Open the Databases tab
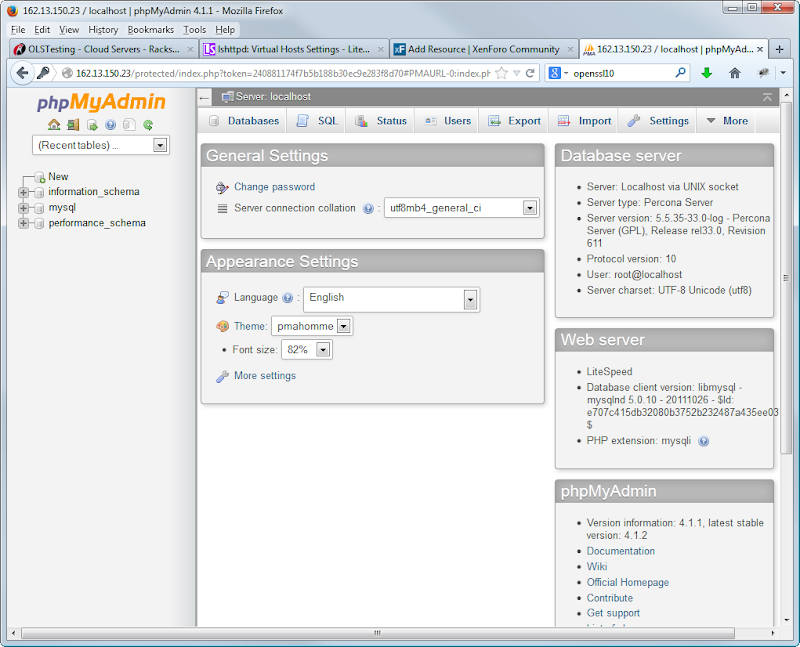This screenshot has height=647, width=800. pyautogui.click(x=243, y=121)
